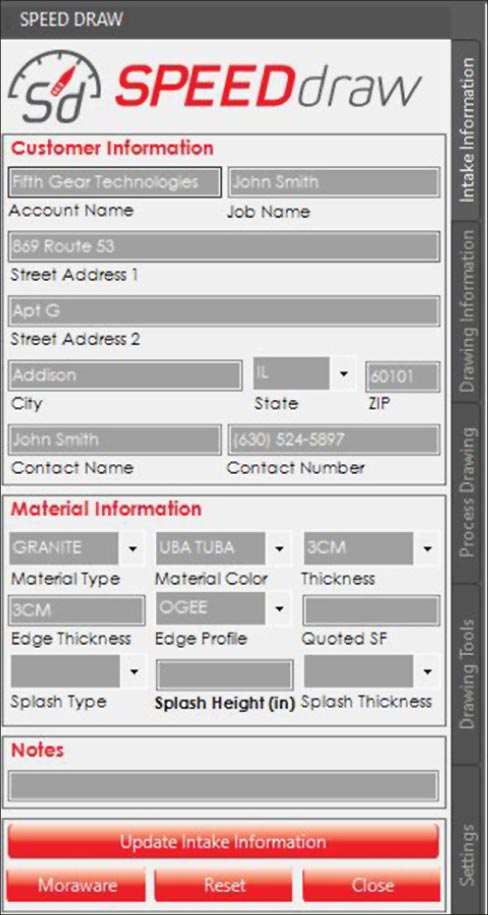Click into Street Address 1 field
The image size is (488, 915).
point(224,247)
